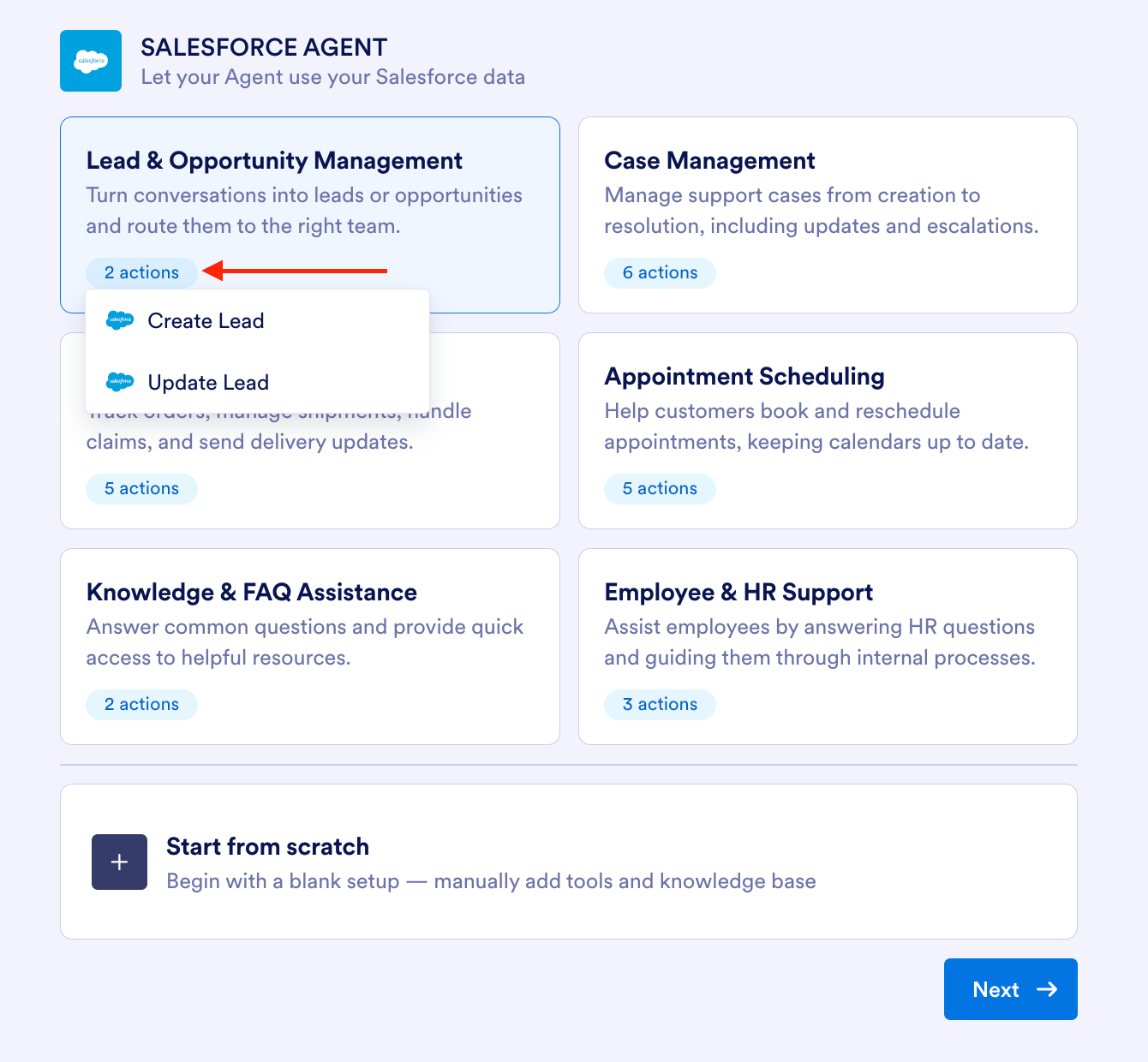This screenshot has width=1148, height=1062.
Task: Select the Create Lead action
Action: pyautogui.click(x=206, y=320)
